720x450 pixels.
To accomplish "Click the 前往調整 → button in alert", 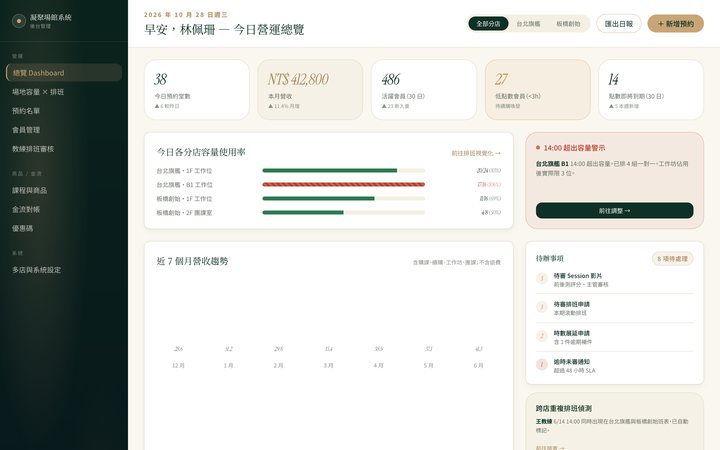I will [x=614, y=211].
